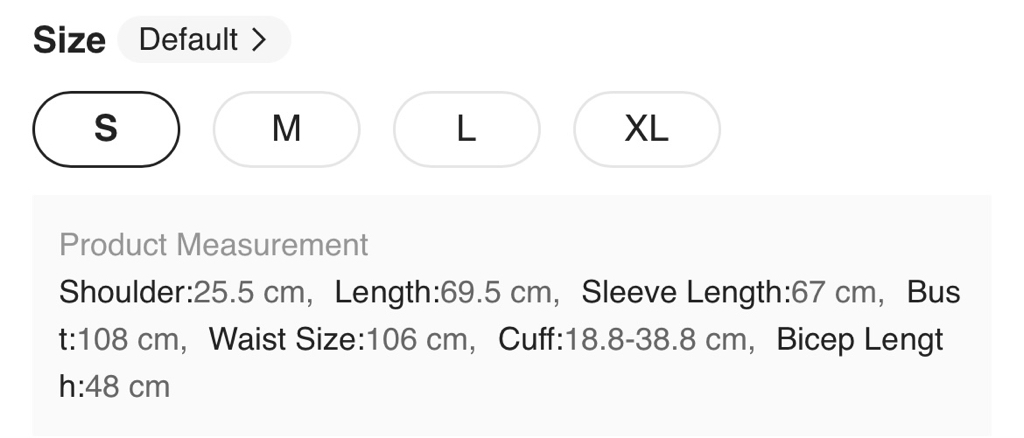The height and width of the screenshot is (438, 1024).
Task: Click the Cuff label
Action: tap(529, 340)
